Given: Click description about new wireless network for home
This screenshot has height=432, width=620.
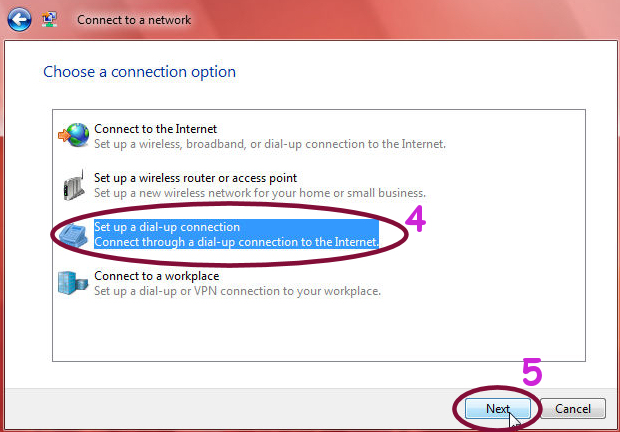Looking at the screenshot, I should pyautogui.click(x=260, y=193).
